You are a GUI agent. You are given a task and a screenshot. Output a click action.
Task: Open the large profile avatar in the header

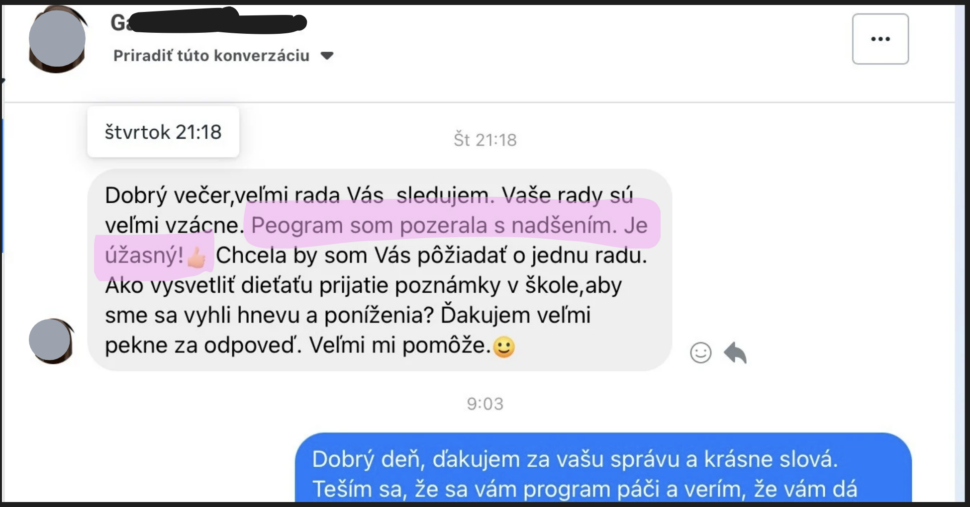(x=58, y=40)
